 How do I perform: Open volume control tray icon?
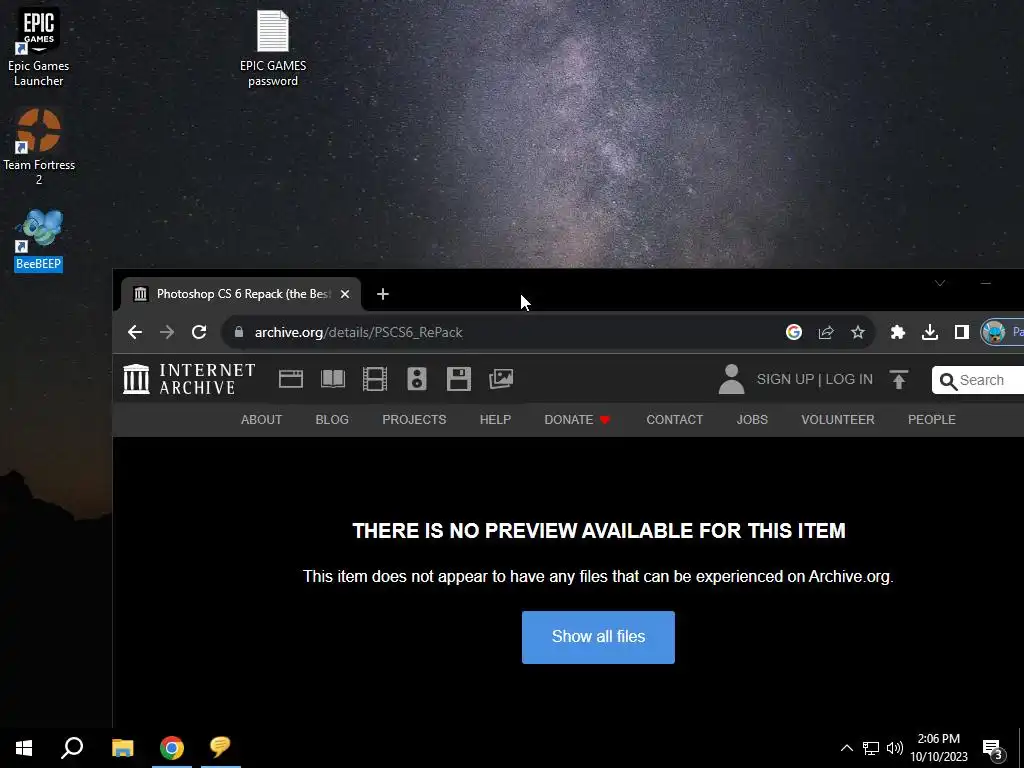pyautogui.click(x=895, y=748)
